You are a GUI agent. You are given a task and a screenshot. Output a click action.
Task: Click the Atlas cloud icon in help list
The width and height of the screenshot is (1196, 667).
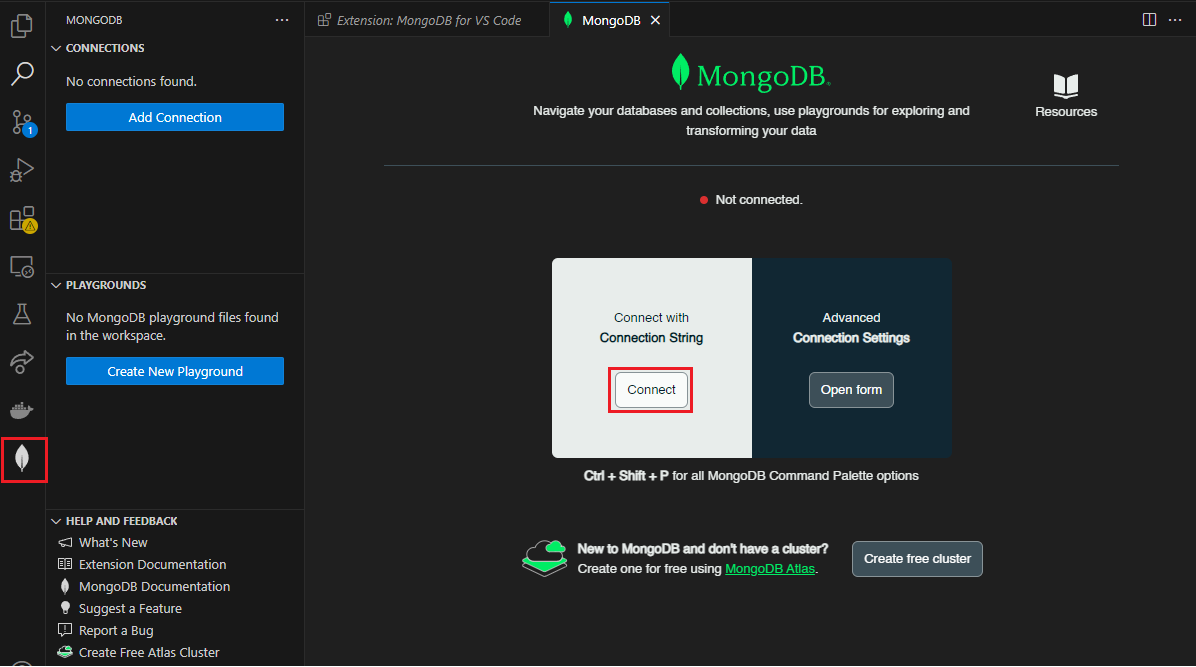click(65, 652)
